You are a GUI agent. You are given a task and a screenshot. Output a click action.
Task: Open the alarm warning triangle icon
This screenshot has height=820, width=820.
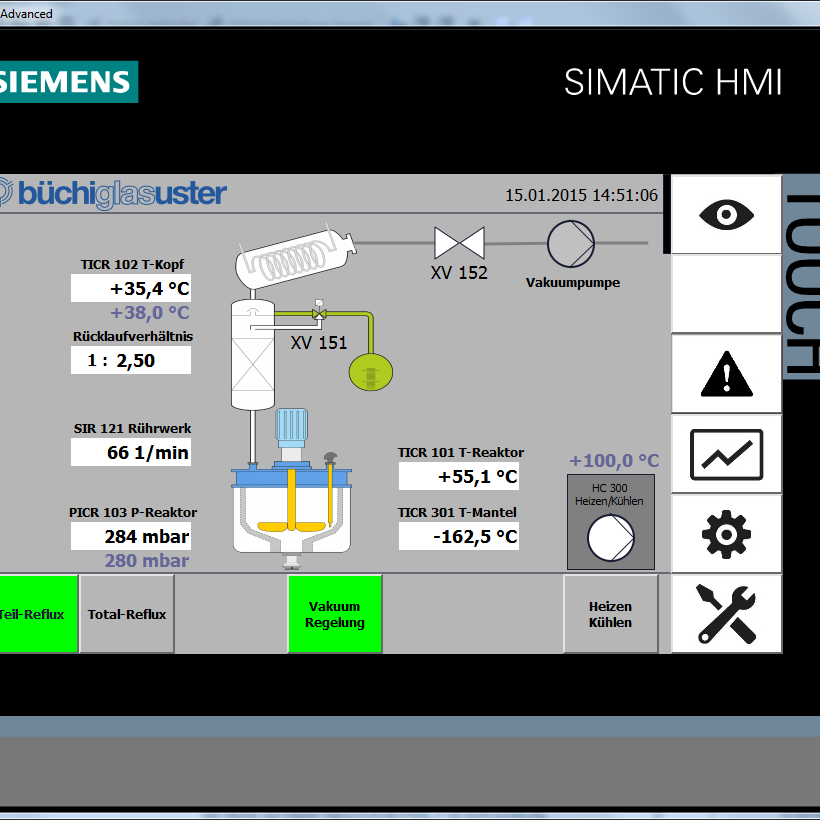(x=726, y=375)
